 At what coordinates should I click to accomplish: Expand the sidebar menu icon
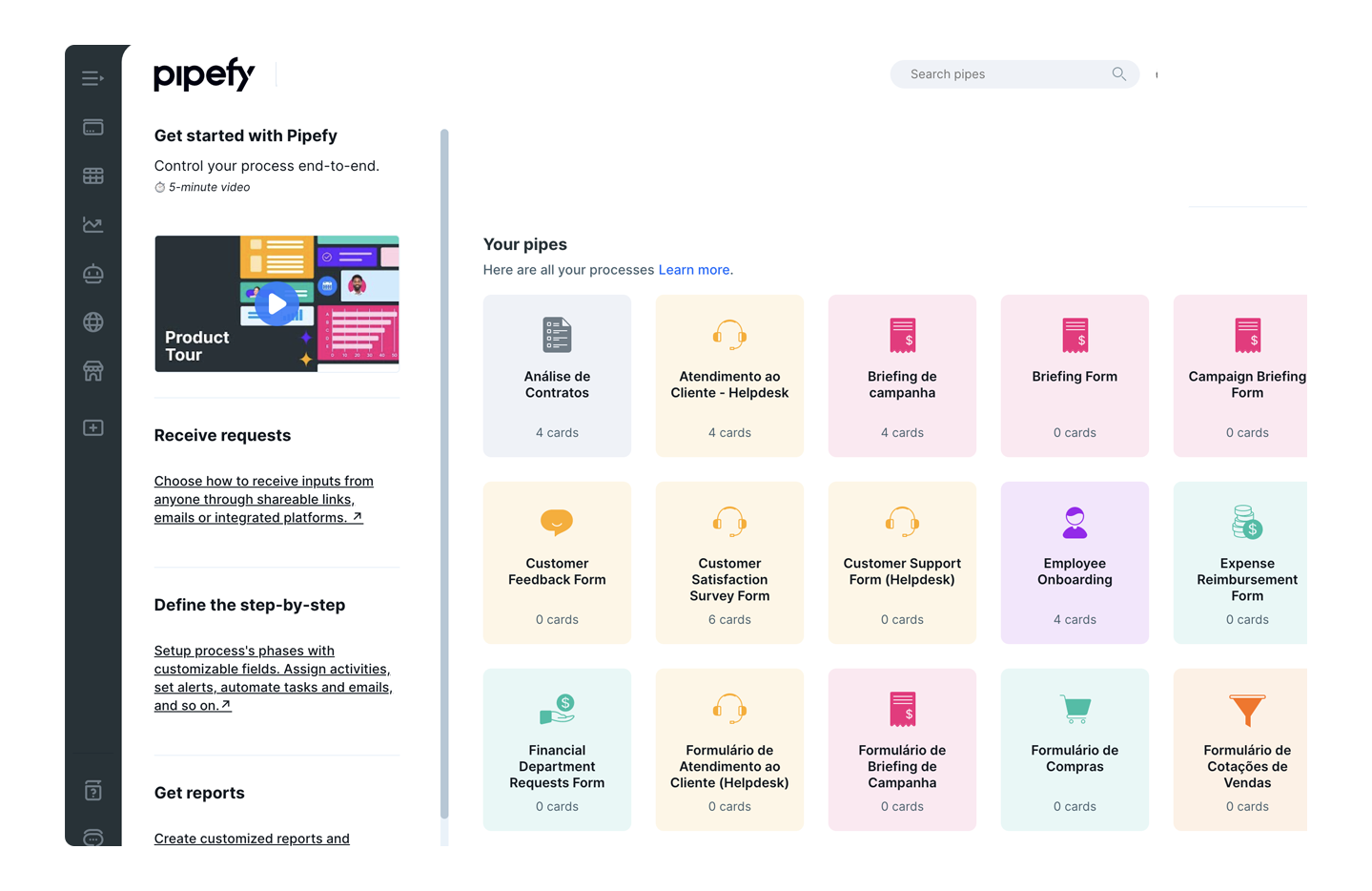pos(92,78)
